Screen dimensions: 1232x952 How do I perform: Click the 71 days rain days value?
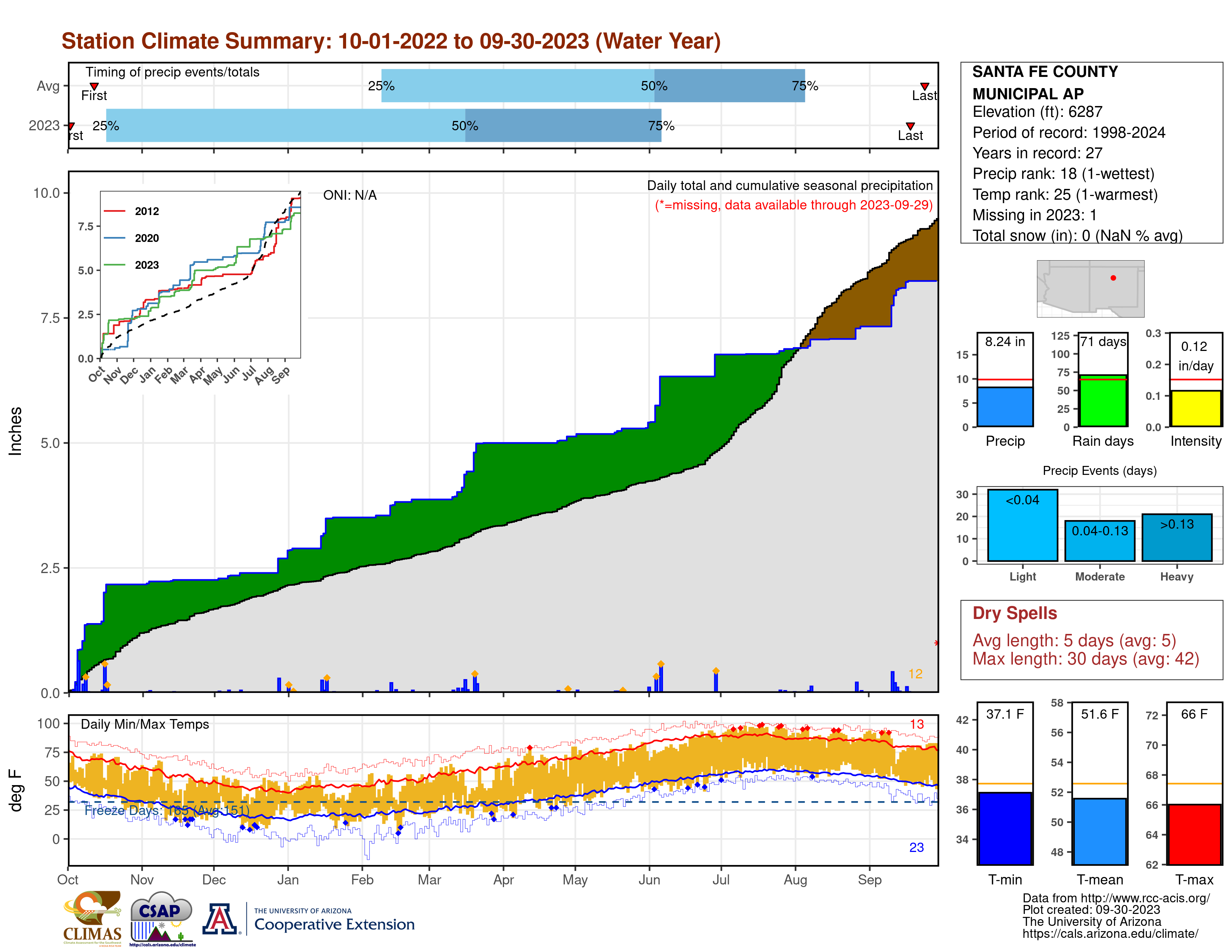pos(1103,342)
